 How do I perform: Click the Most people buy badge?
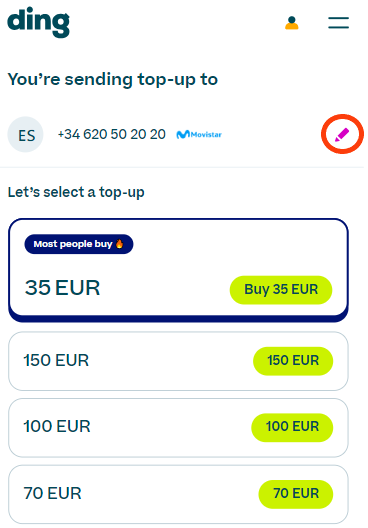click(79, 244)
